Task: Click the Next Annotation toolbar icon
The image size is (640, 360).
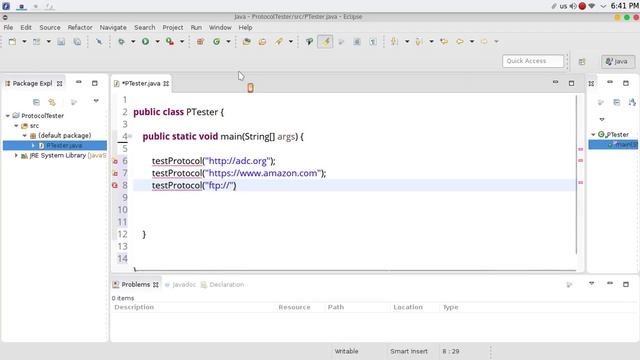Action: coord(394,41)
